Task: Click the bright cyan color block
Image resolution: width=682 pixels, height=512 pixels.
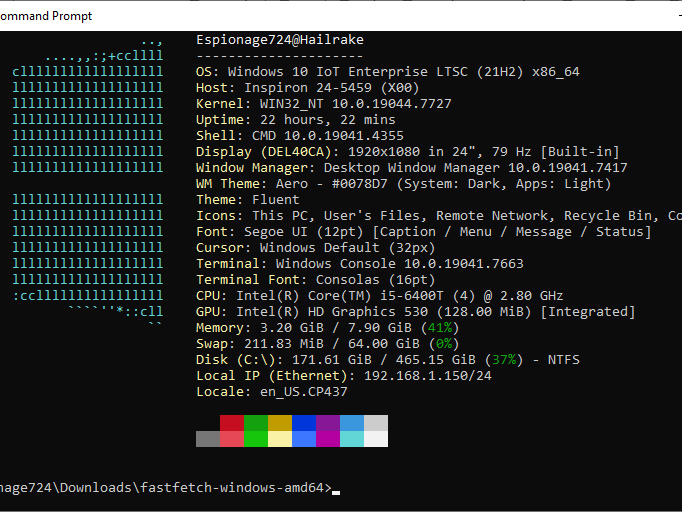Action: 352,439
